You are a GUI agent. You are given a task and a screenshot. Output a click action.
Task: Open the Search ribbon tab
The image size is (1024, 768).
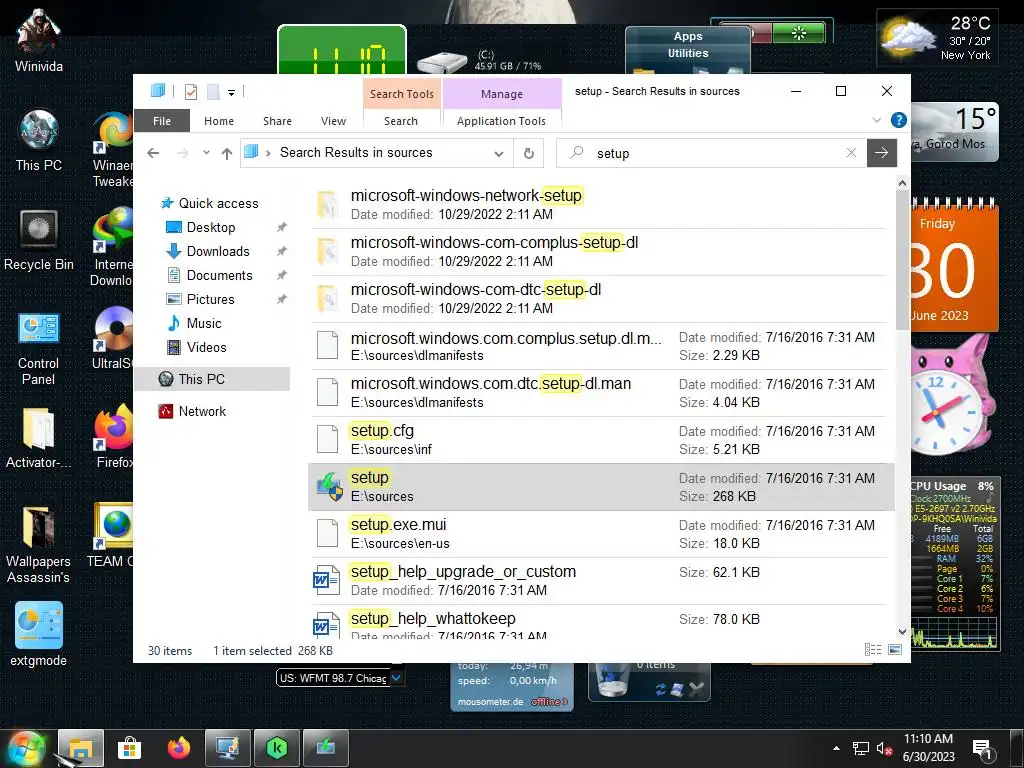tap(401, 121)
